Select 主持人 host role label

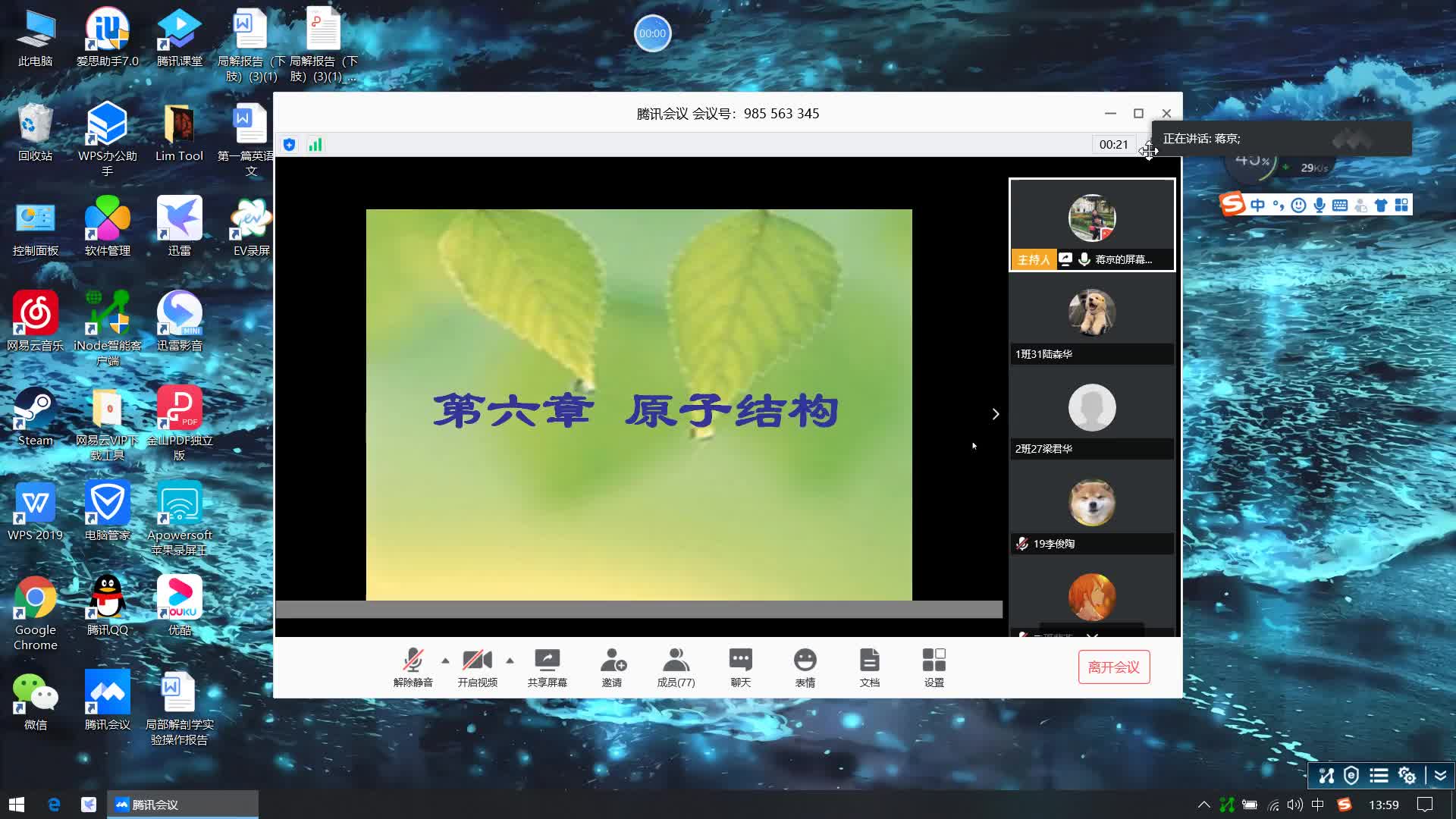pos(1033,259)
